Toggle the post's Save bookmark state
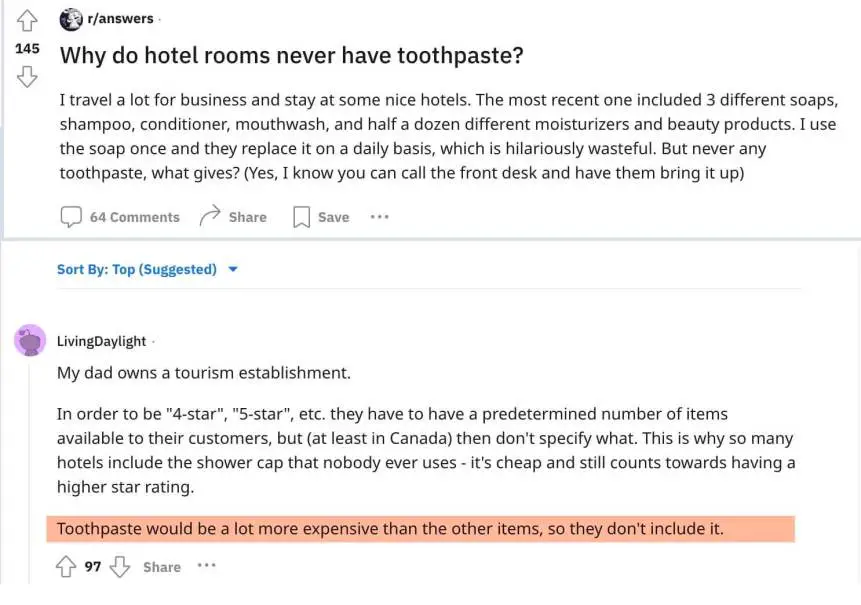The image size is (861, 605). pos(319,216)
